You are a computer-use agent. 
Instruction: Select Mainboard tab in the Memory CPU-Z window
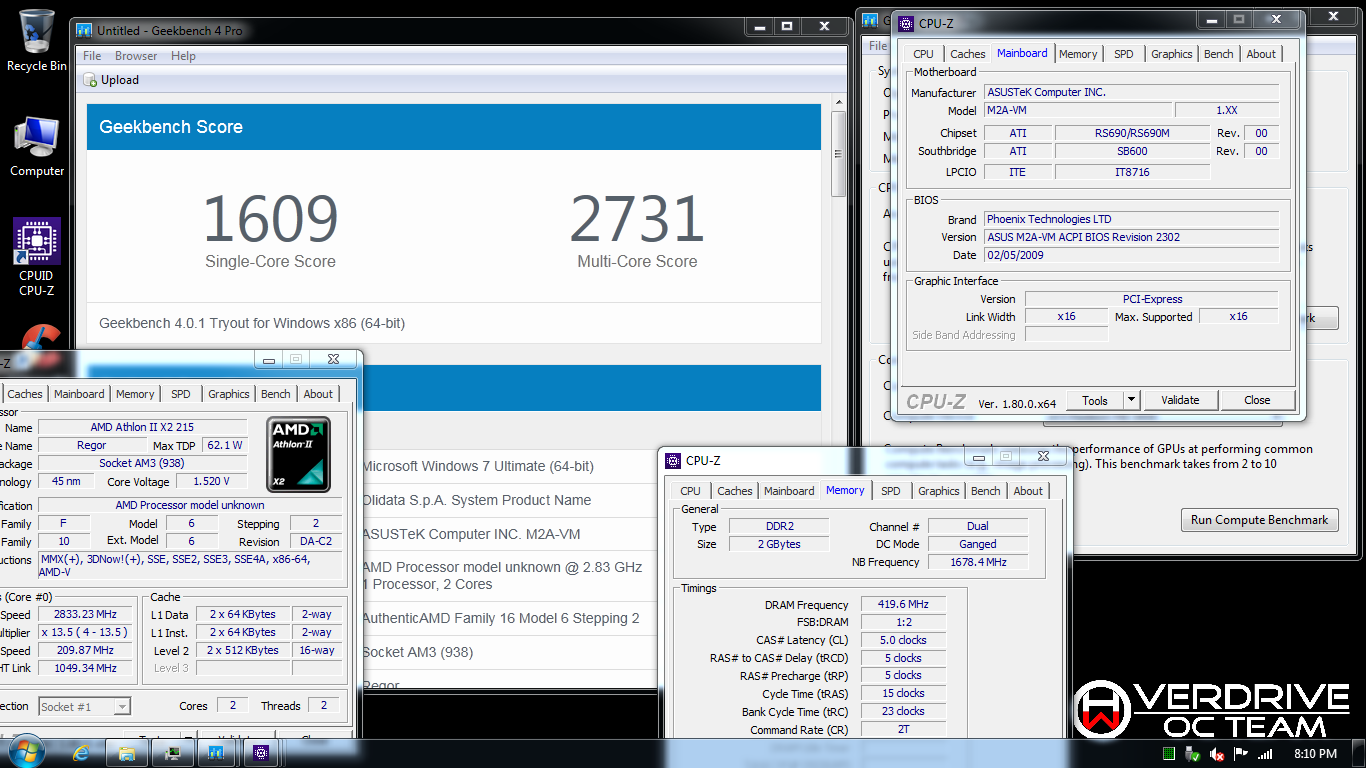point(789,491)
